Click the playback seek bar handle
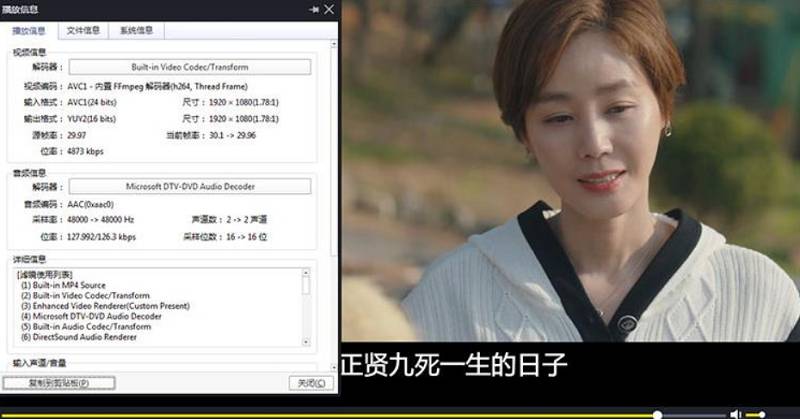 [x=657, y=414]
